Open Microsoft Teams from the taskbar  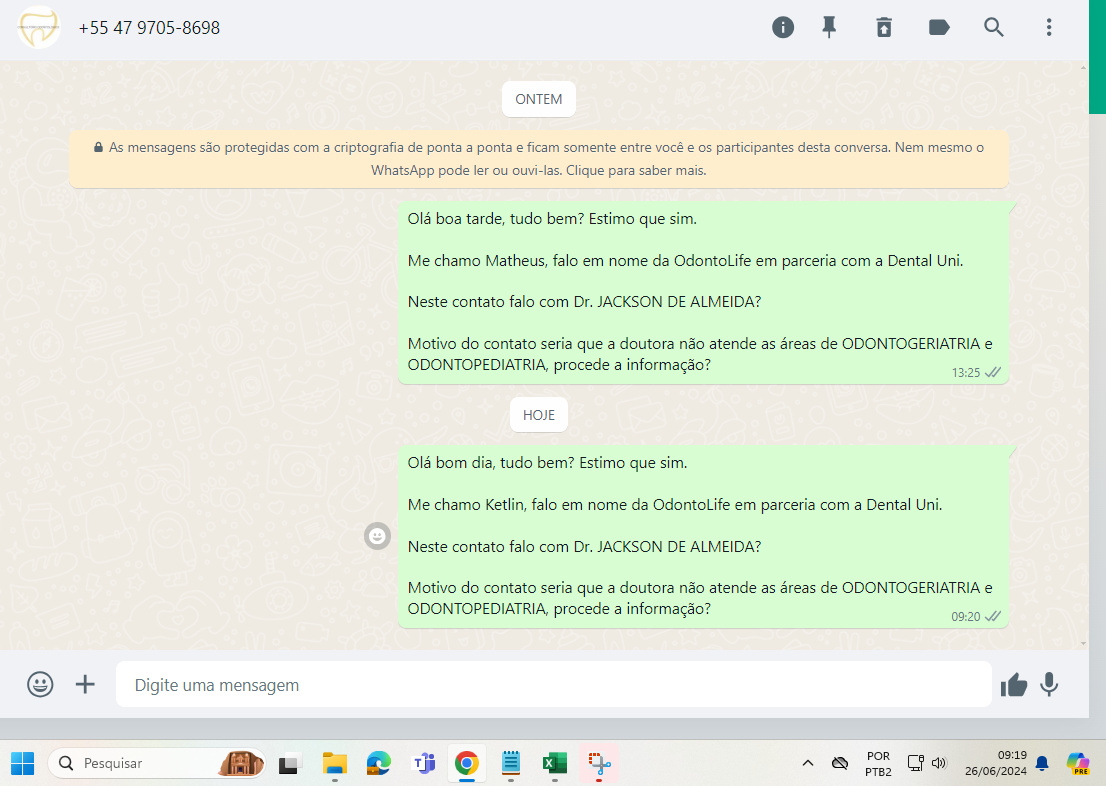pos(423,763)
